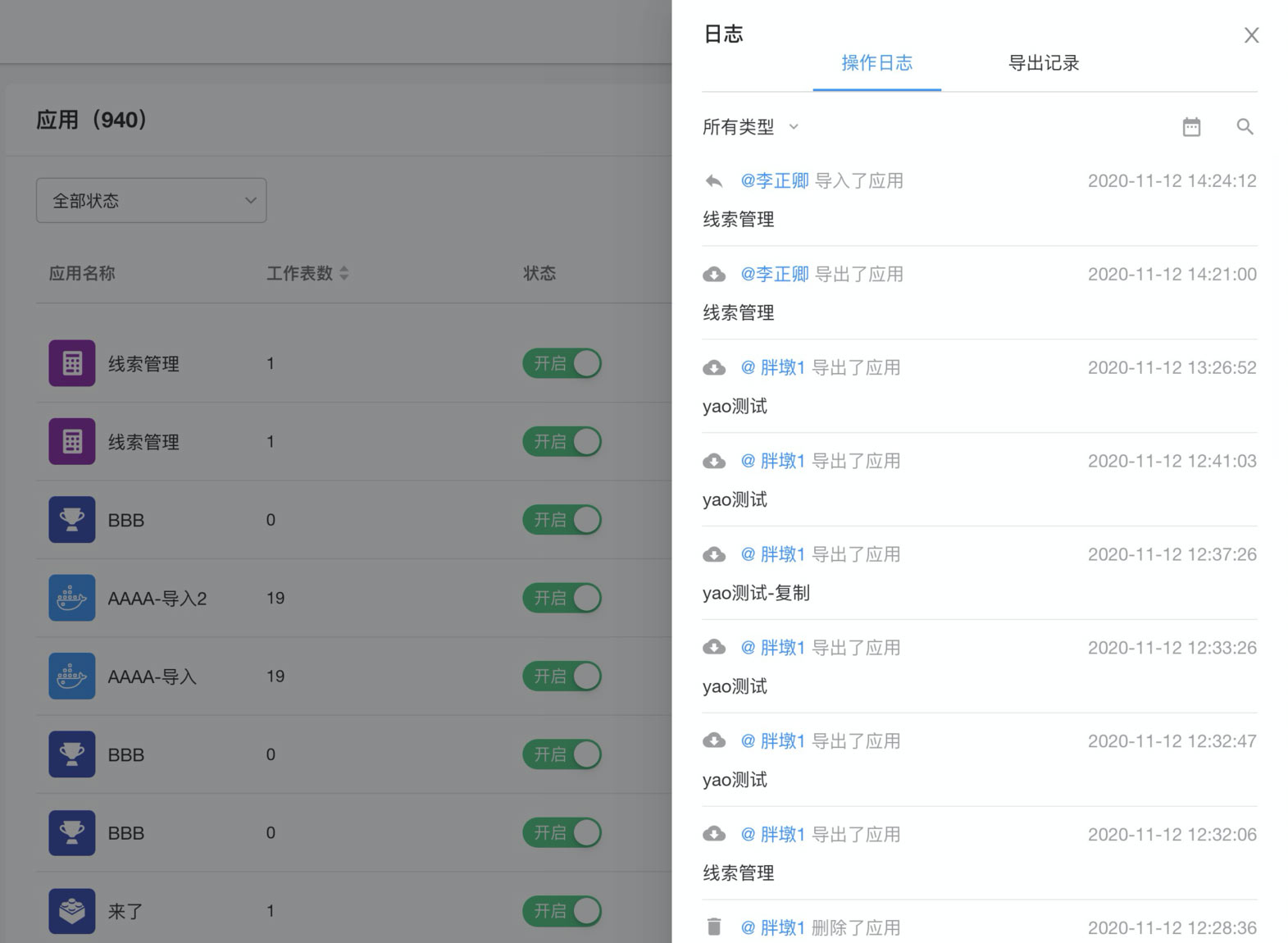Close the 日志 panel with X icon
This screenshot has height=943, width=1288.
[1251, 35]
